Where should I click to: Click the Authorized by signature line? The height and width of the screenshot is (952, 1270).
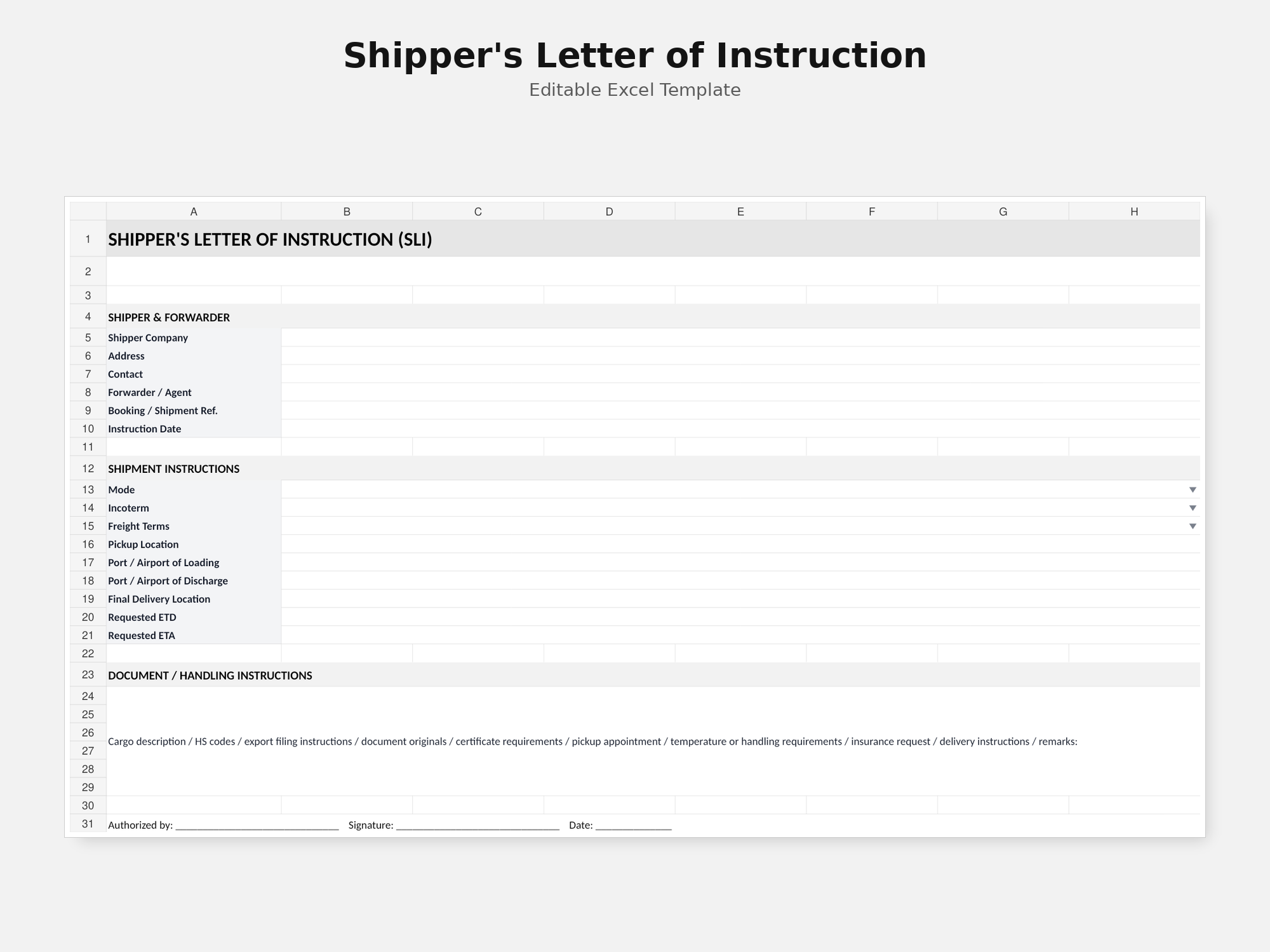(x=257, y=826)
